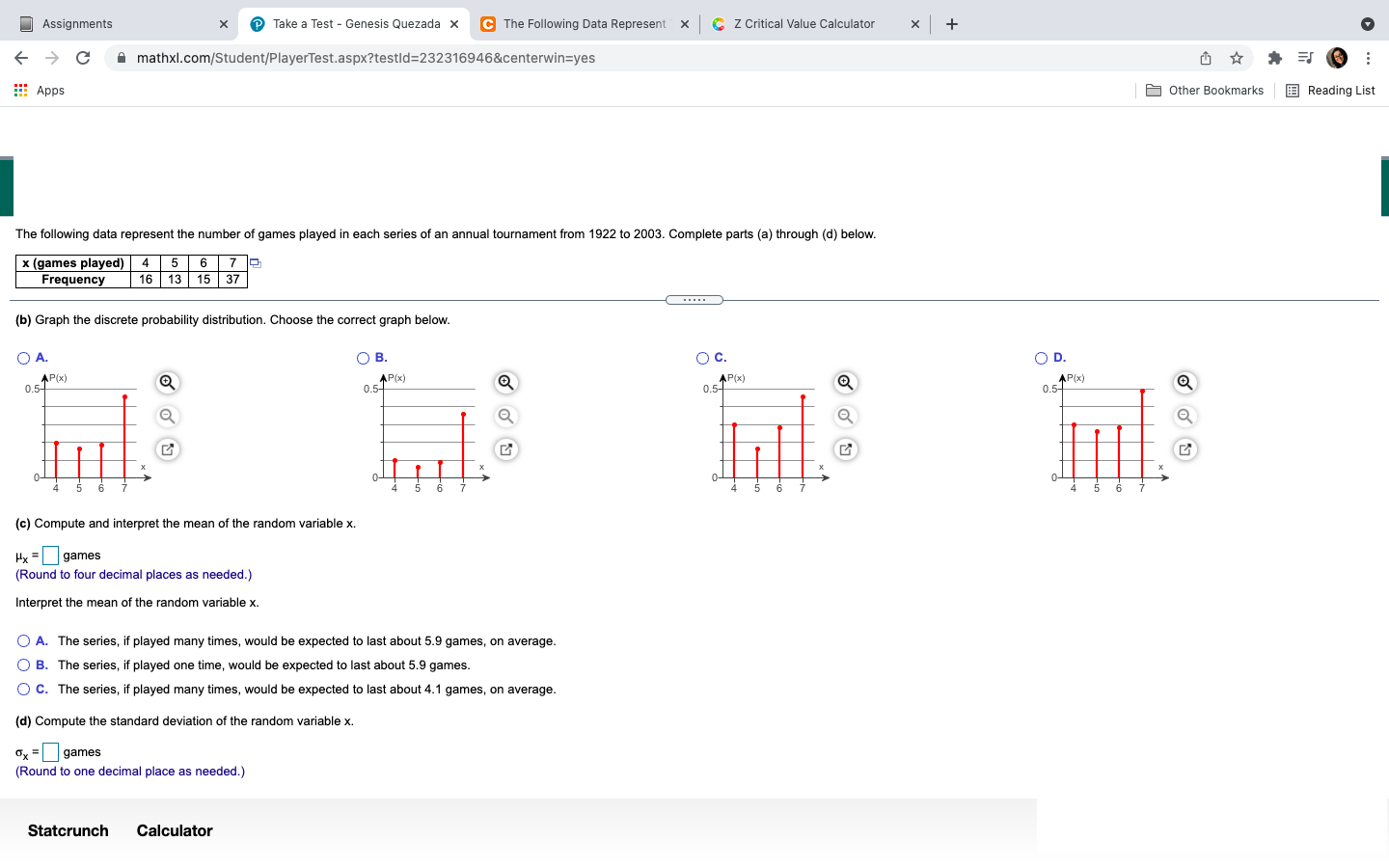
Task: Bookmark the page with the star icon
Action: 1236,58
